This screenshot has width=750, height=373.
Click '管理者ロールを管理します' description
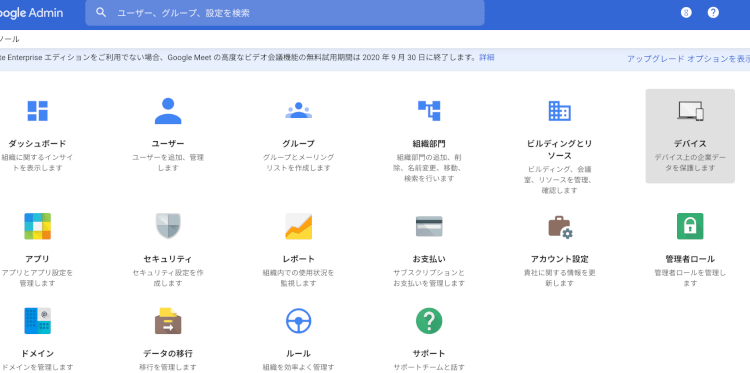[x=690, y=278]
